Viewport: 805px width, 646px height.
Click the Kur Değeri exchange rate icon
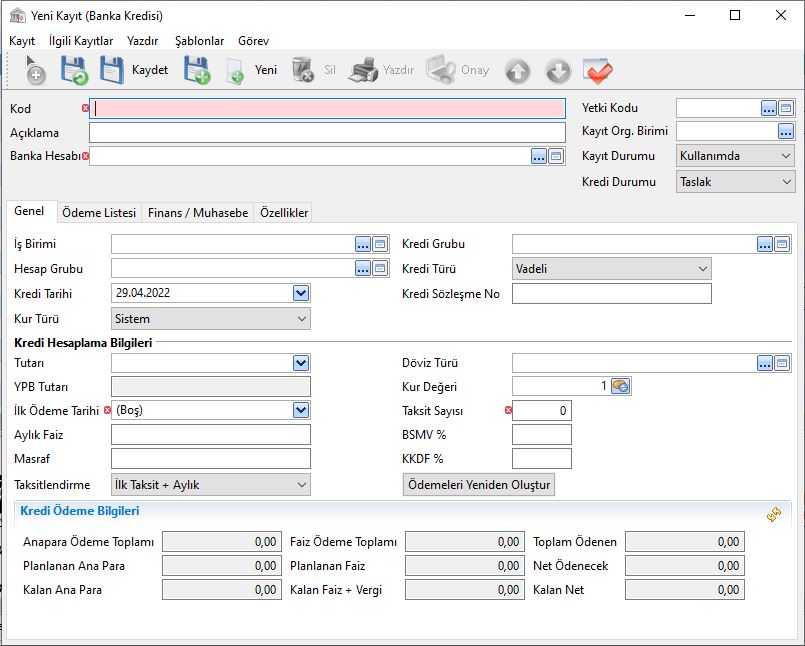620,386
